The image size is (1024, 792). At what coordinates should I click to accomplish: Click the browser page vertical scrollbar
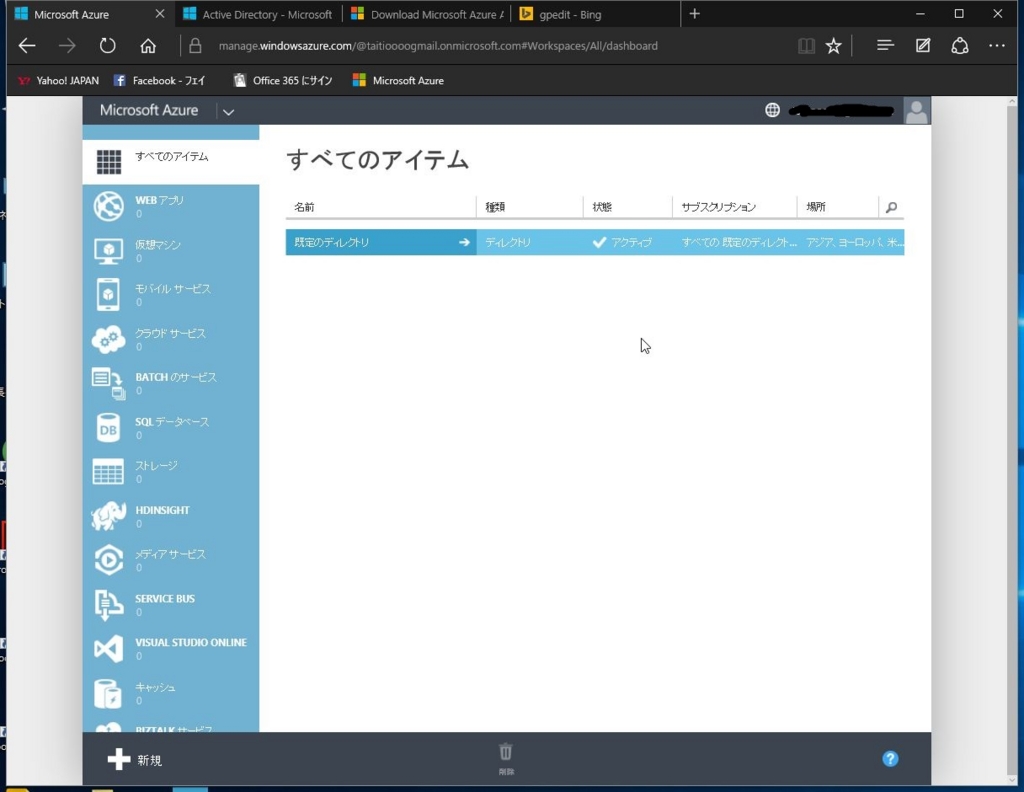tap(1012, 442)
